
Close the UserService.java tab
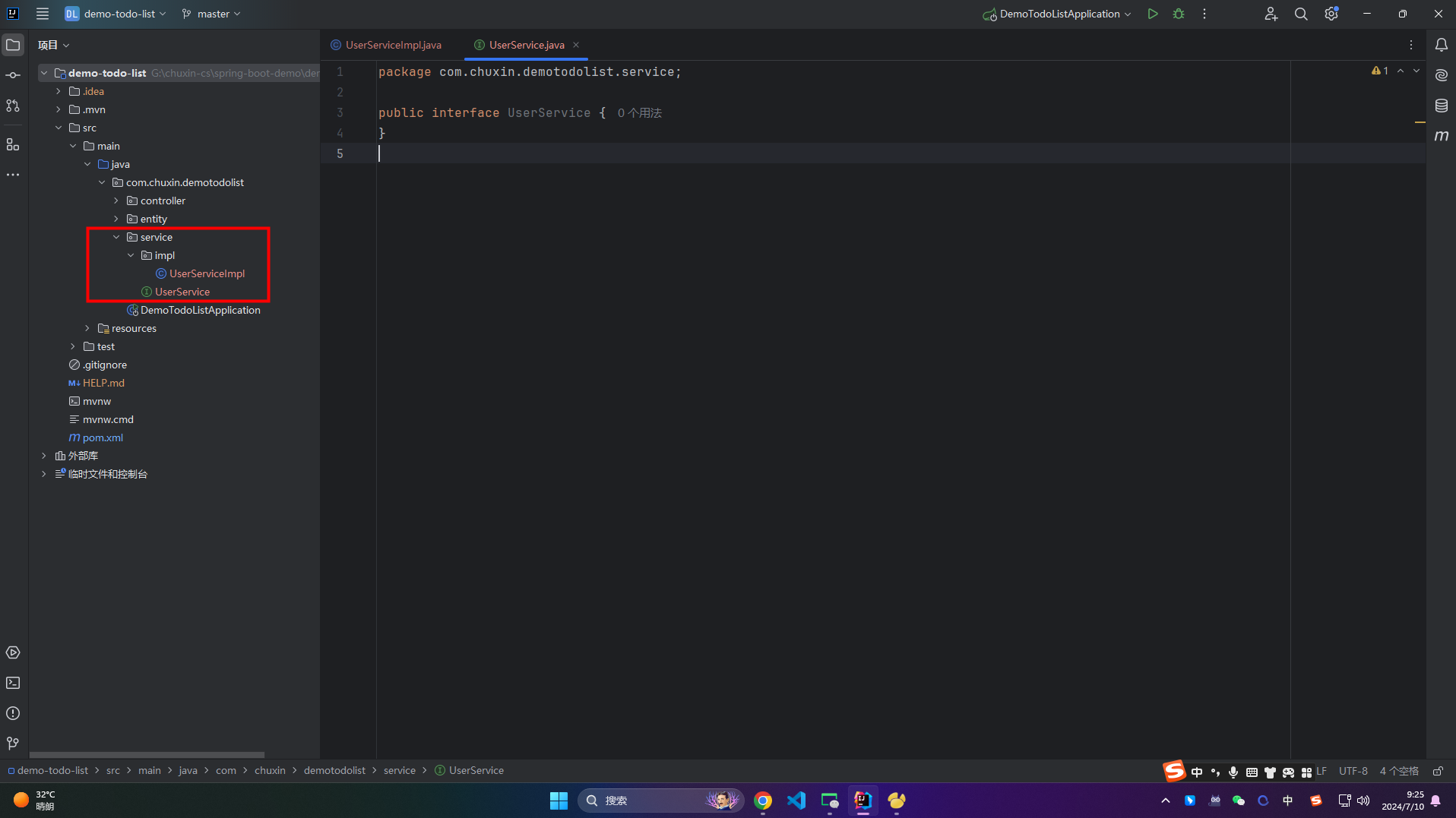click(x=576, y=45)
